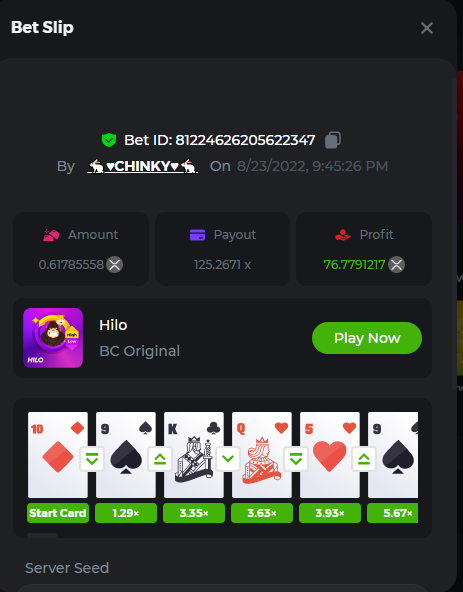Click the horizontal card list scrollbar

42,535
